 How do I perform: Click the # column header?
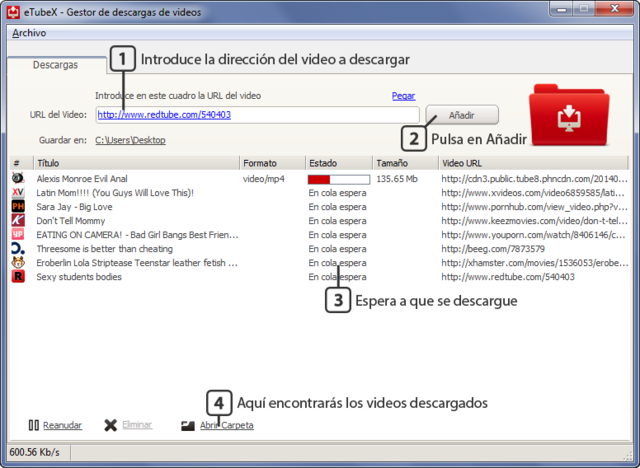coord(21,163)
